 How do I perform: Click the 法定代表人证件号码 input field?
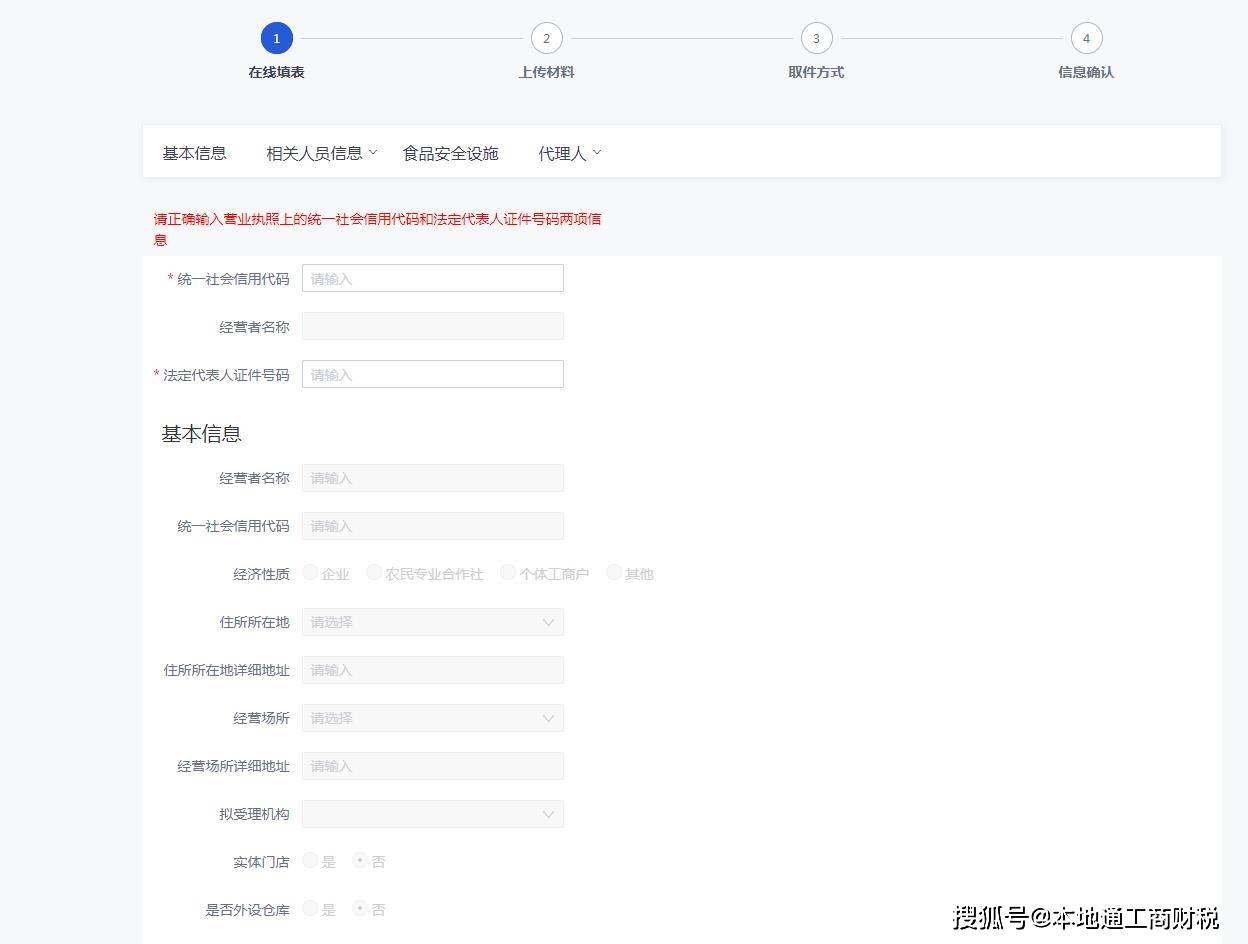pyautogui.click(x=432, y=375)
